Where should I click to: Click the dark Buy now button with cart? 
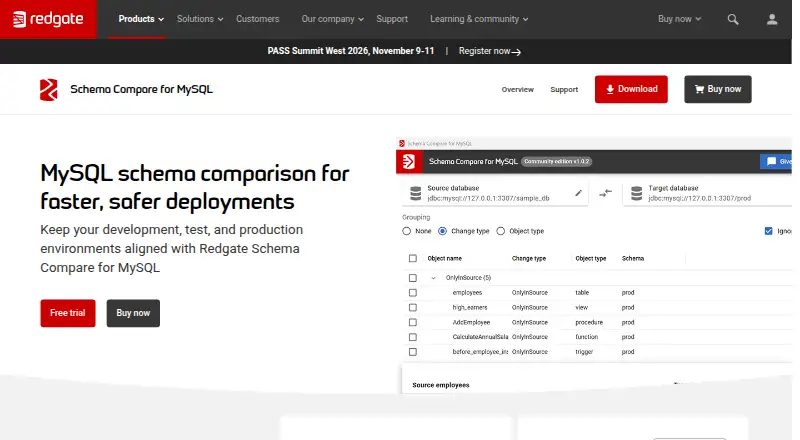(x=717, y=89)
